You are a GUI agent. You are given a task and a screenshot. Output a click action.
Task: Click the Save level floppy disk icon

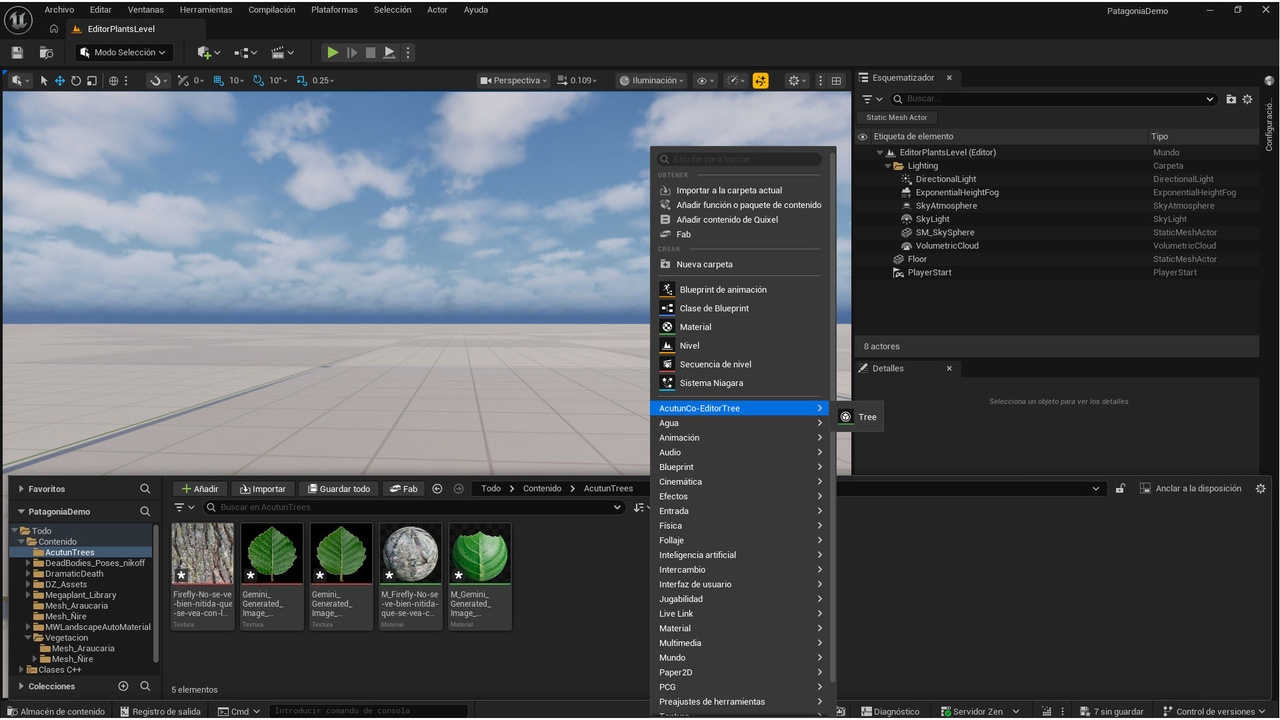click(x=17, y=52)
